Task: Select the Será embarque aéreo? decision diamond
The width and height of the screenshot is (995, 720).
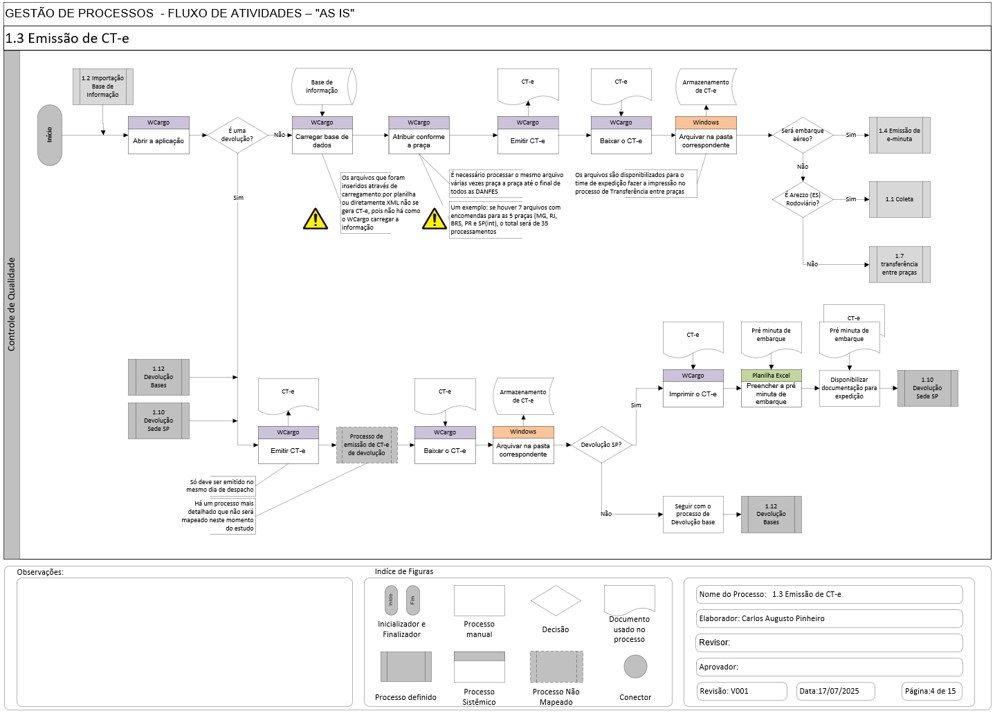Action: [803, 135]
